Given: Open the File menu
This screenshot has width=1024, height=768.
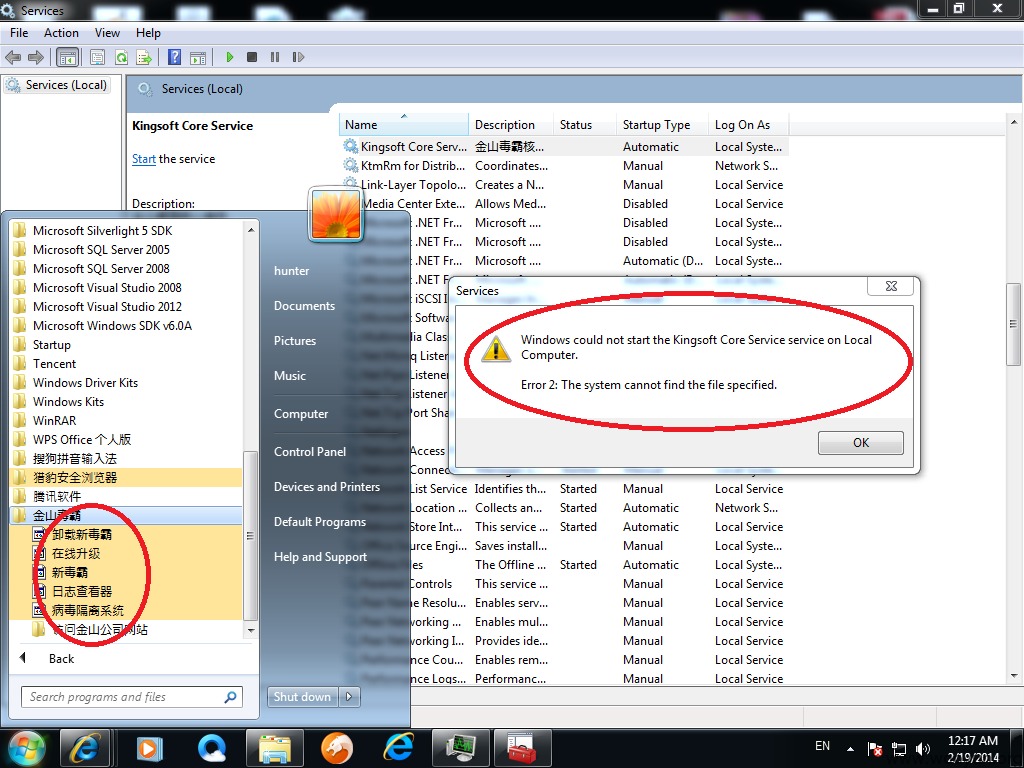Looking at the screenshot, I should click(x=19, y=33).
